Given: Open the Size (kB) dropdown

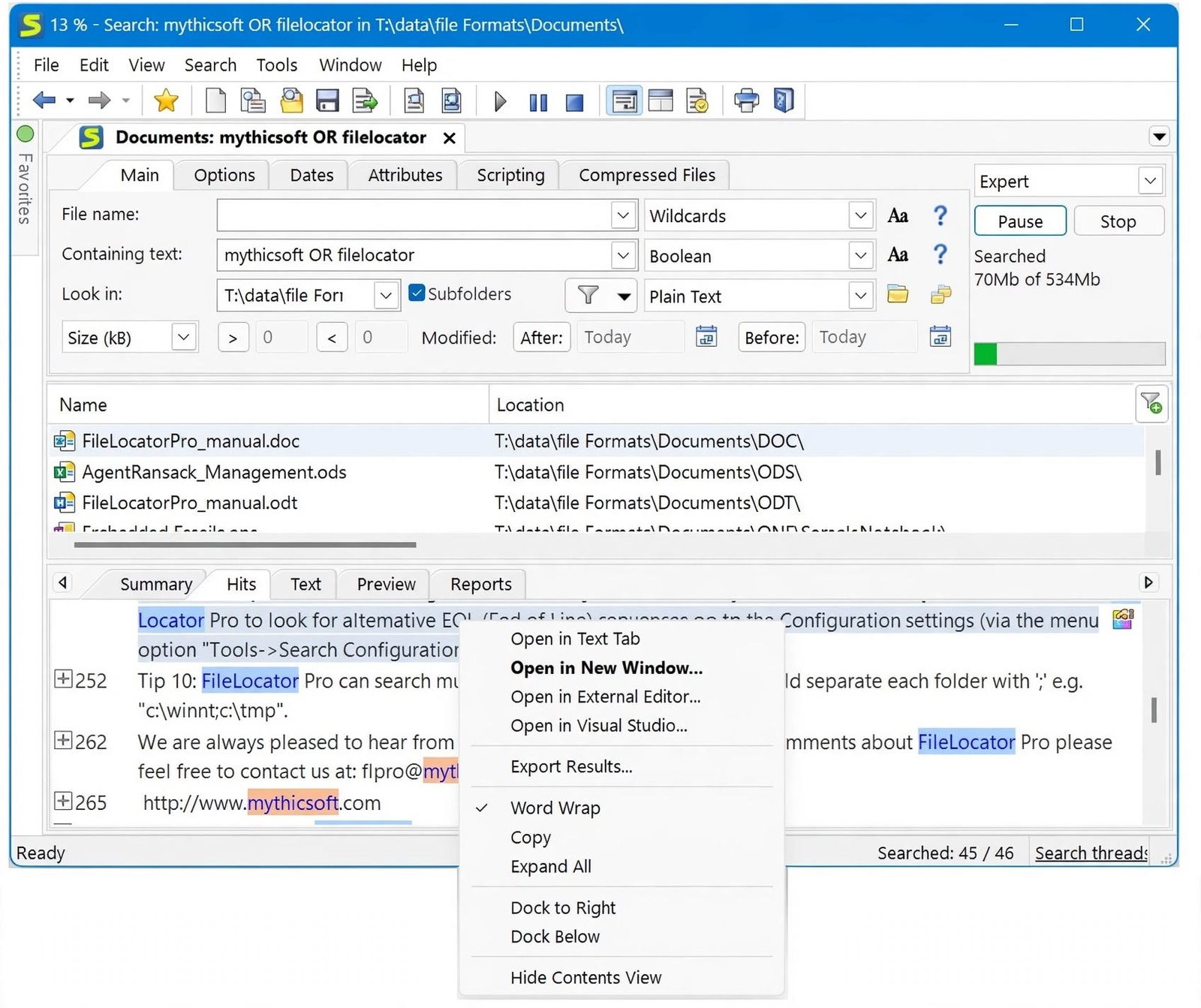Looking at the screenshot, I should 184,337.
